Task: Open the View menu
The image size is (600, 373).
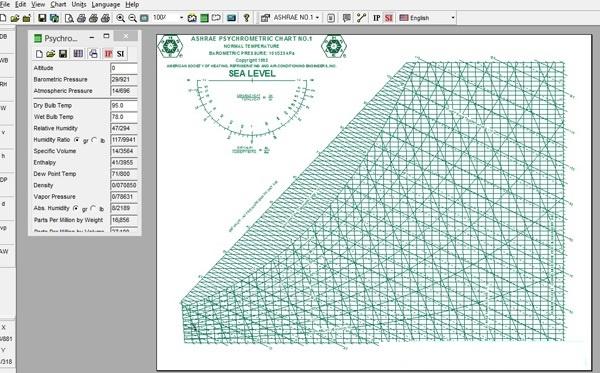Action: [x=38, y=5]
